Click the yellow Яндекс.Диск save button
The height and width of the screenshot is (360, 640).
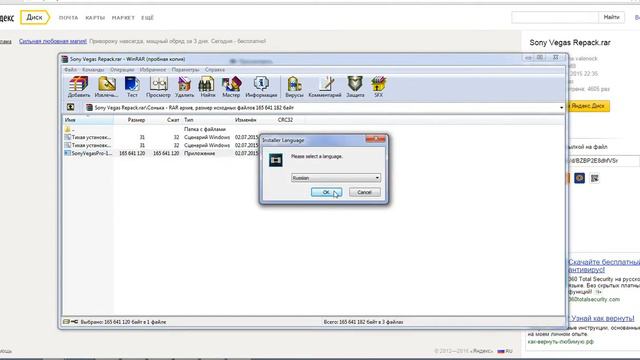pyautogui.click(x=589, y=106)
